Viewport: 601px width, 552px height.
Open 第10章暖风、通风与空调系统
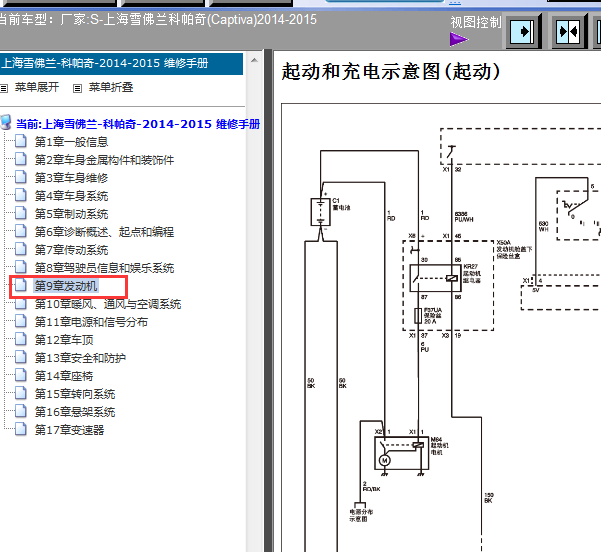click(x=108, y=304)
